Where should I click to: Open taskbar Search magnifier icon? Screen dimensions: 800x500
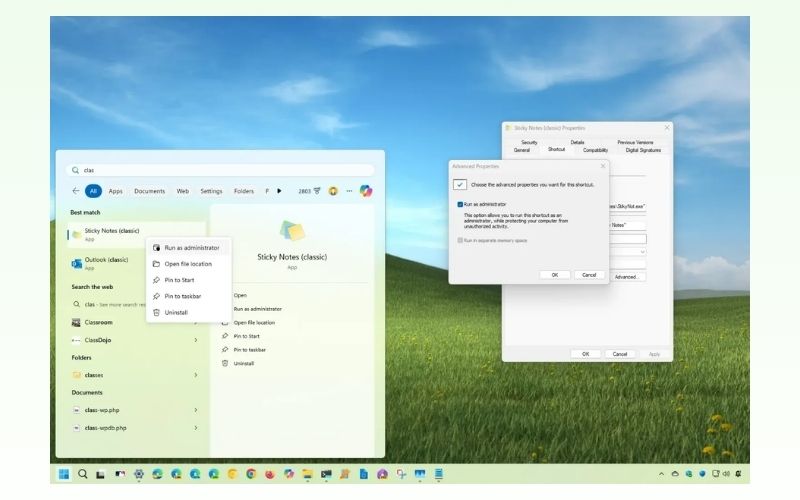coord(83,474)
